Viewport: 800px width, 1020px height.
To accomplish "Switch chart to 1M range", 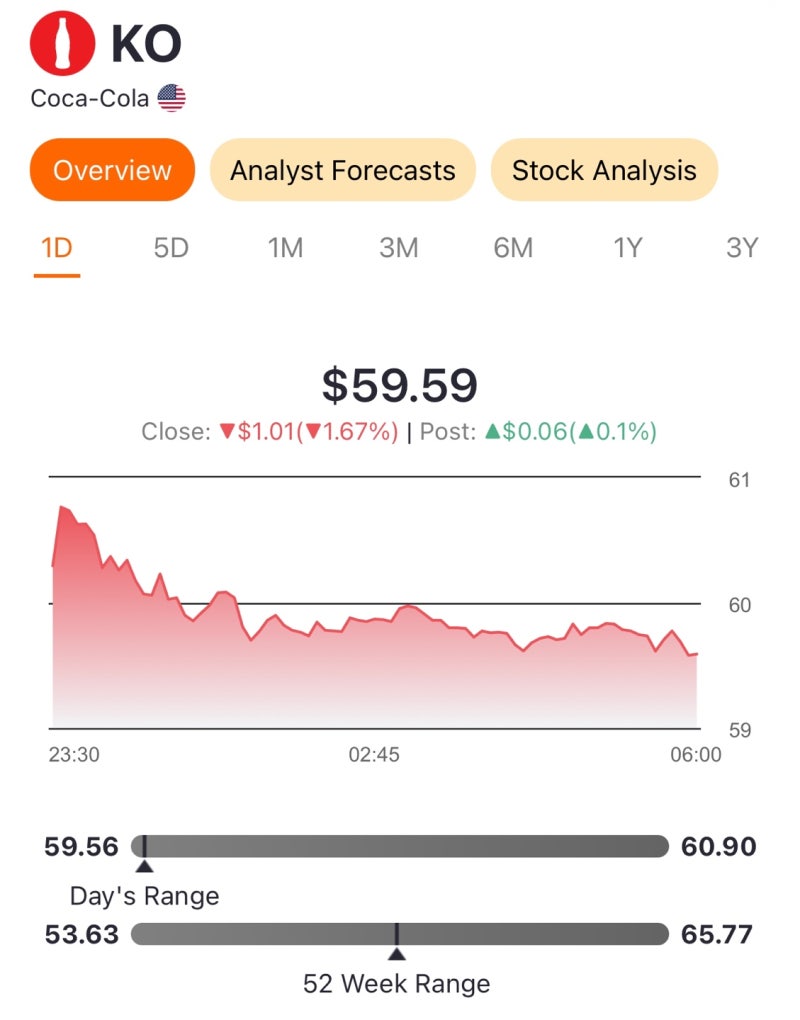I will tap(285, 248).
